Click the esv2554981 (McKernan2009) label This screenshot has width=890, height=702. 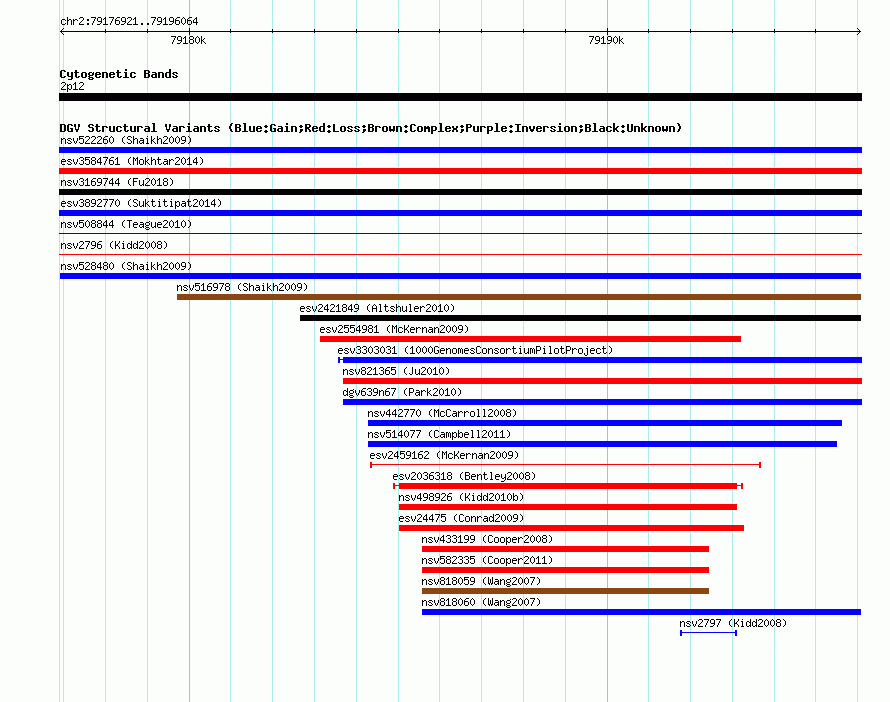[x=394, y=329]
